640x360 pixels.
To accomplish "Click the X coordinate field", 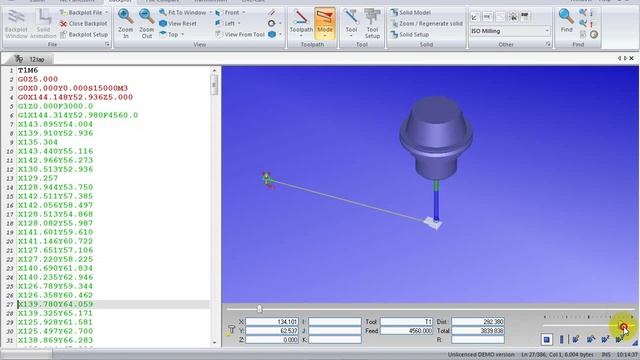I will 272,322.
